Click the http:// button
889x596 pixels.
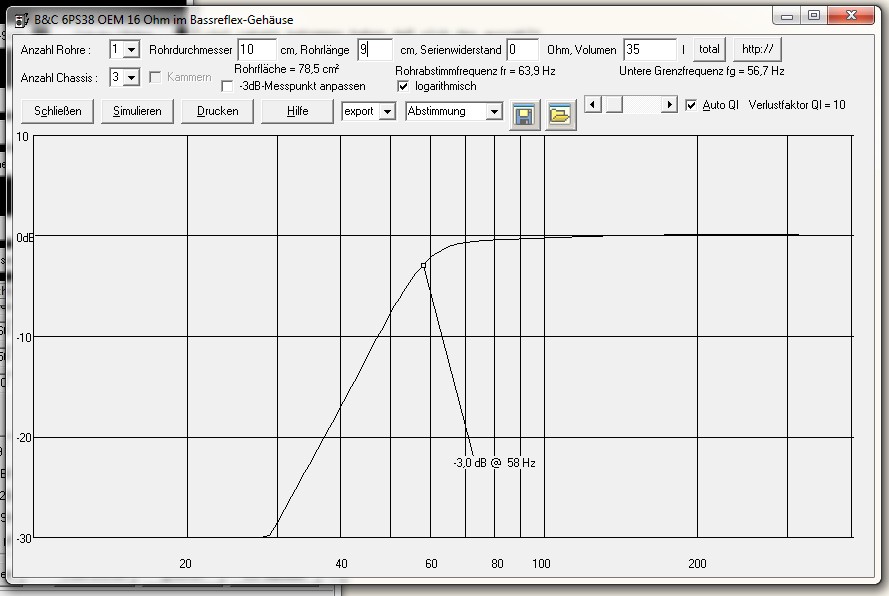pyautogui.click(x=757, y=49)
